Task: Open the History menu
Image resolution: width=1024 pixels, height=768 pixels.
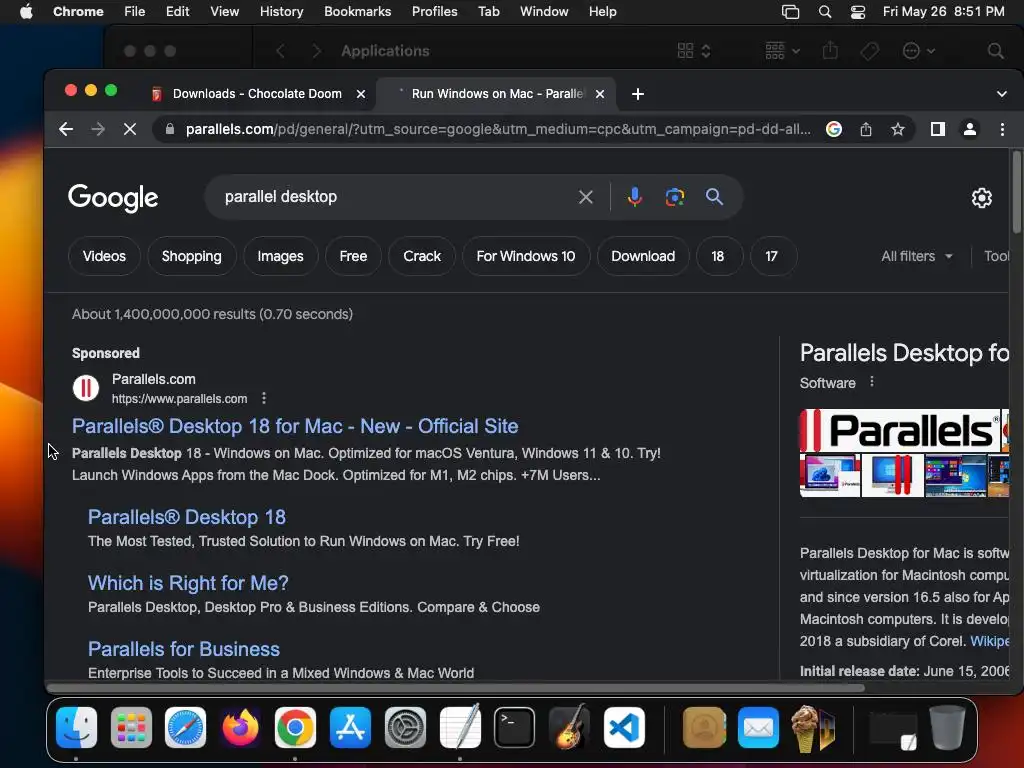Action: [281, 12]
